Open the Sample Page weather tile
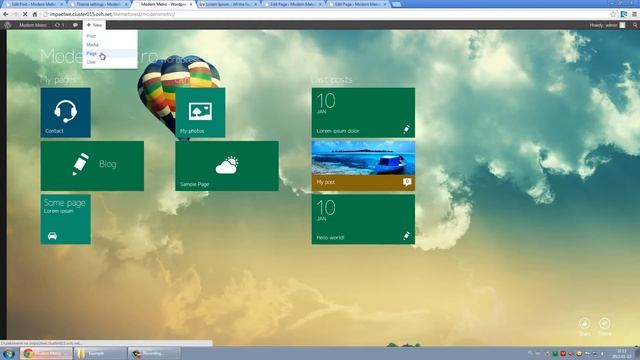Image resolution: width=640 pixels, height=360 pixels. click(227, 166)
